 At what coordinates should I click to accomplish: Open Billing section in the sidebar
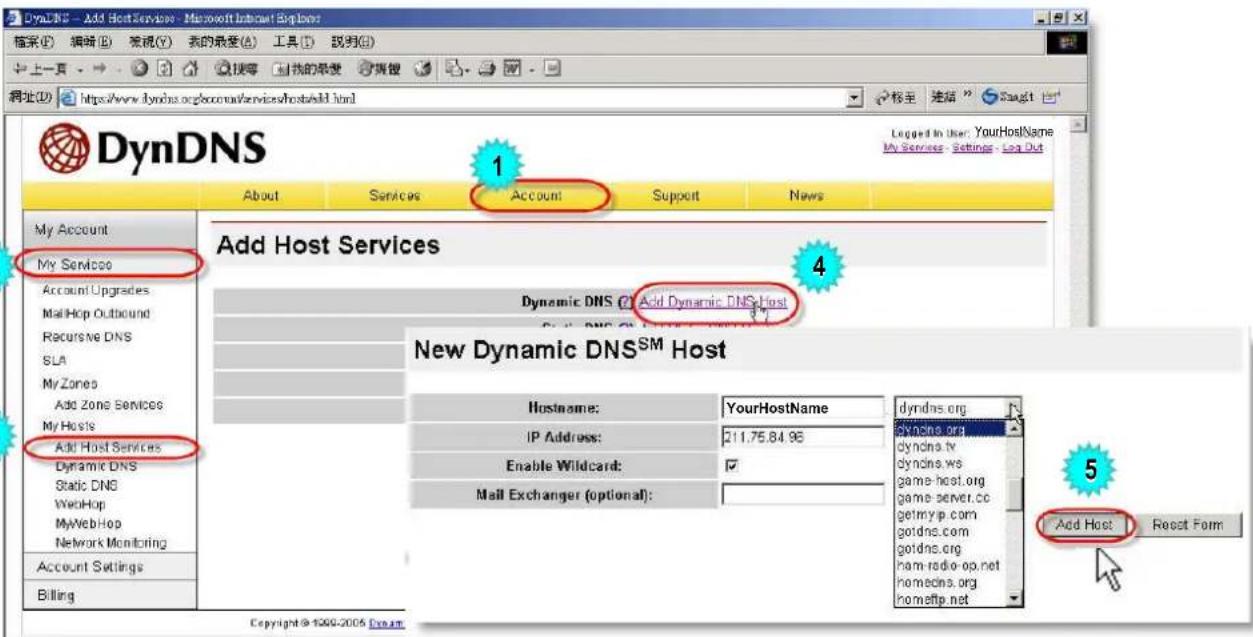point(110,595)
